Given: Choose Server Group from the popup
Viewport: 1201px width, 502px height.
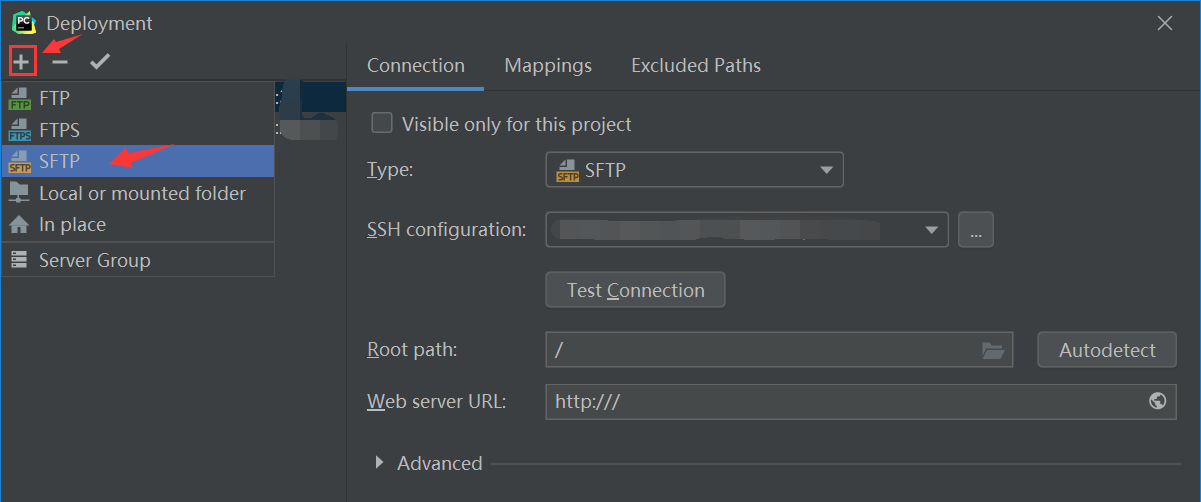Looking at the screenshot, I should coord(137,260).
